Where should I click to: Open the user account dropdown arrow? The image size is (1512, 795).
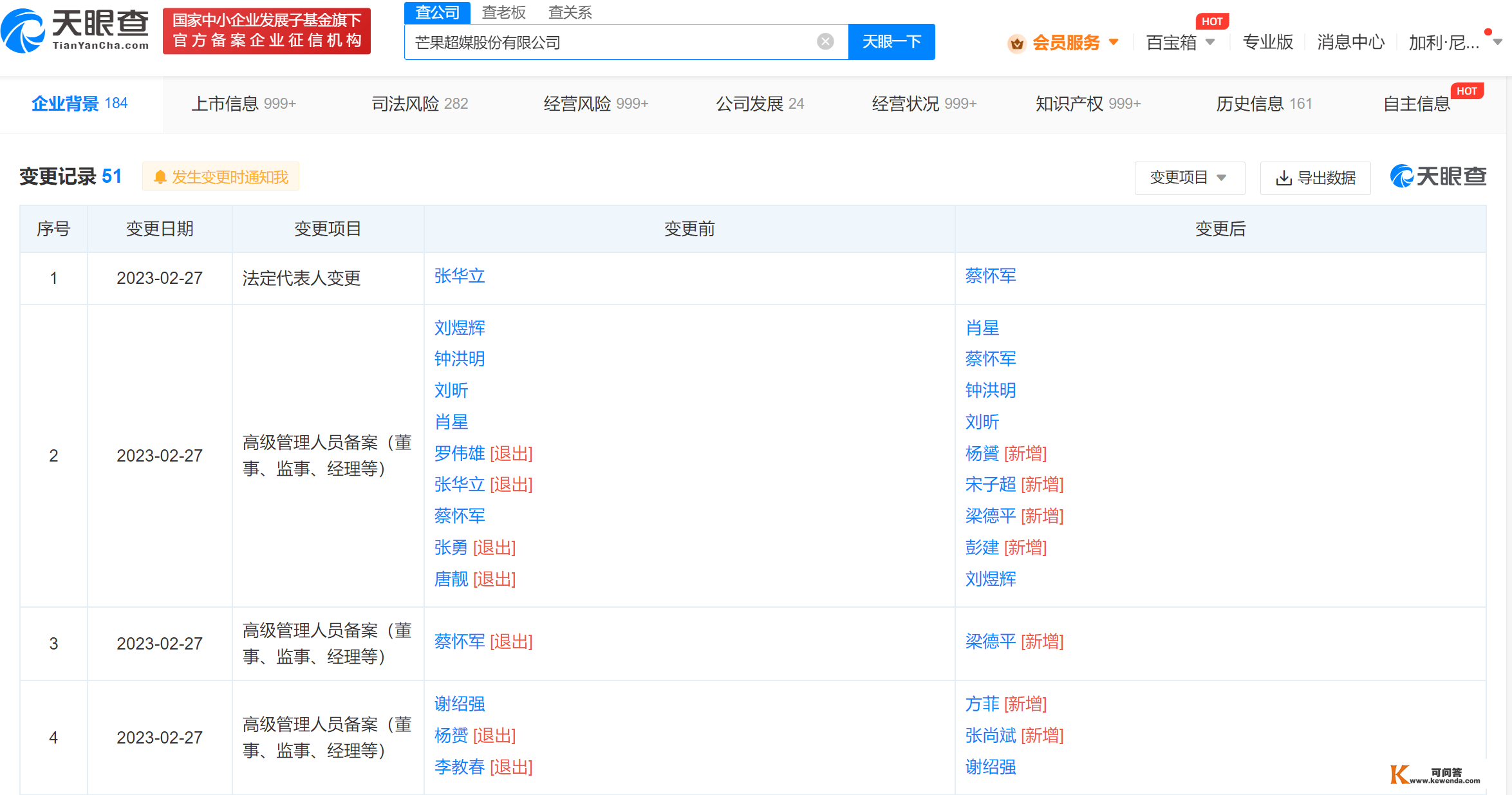tap(1497, 42)
